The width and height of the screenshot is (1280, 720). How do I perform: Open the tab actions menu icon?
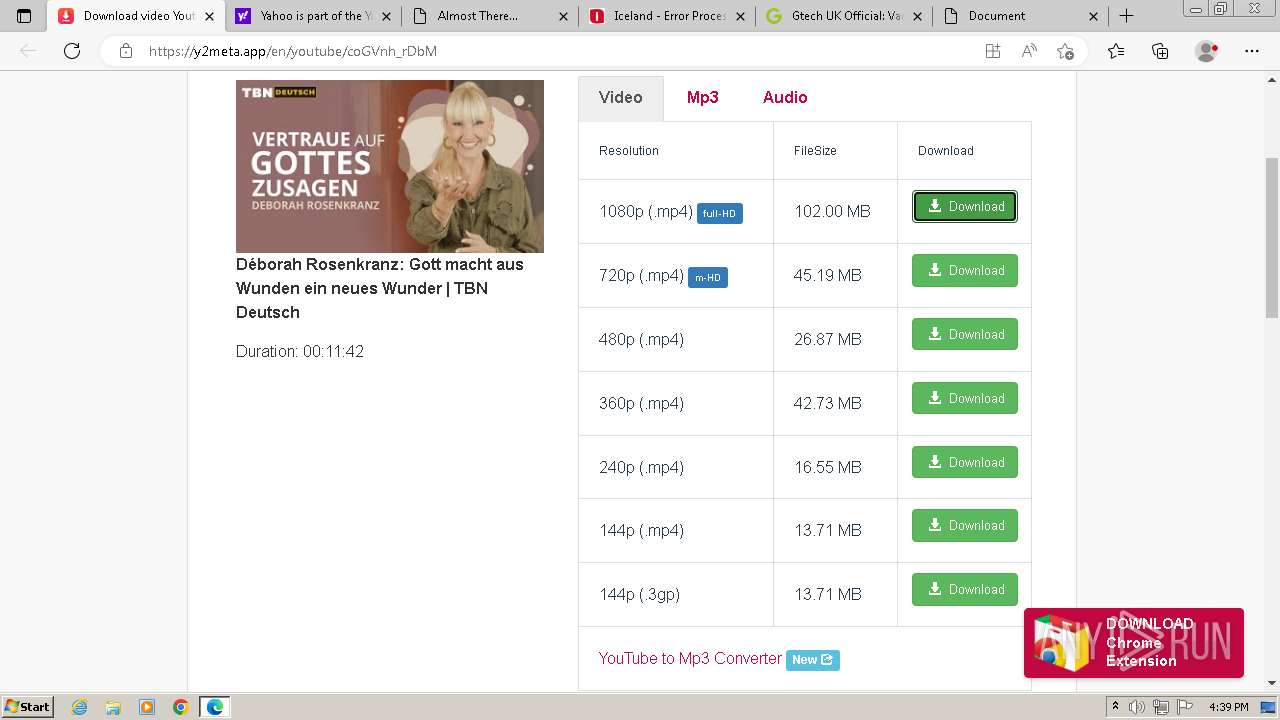(24, 16)
